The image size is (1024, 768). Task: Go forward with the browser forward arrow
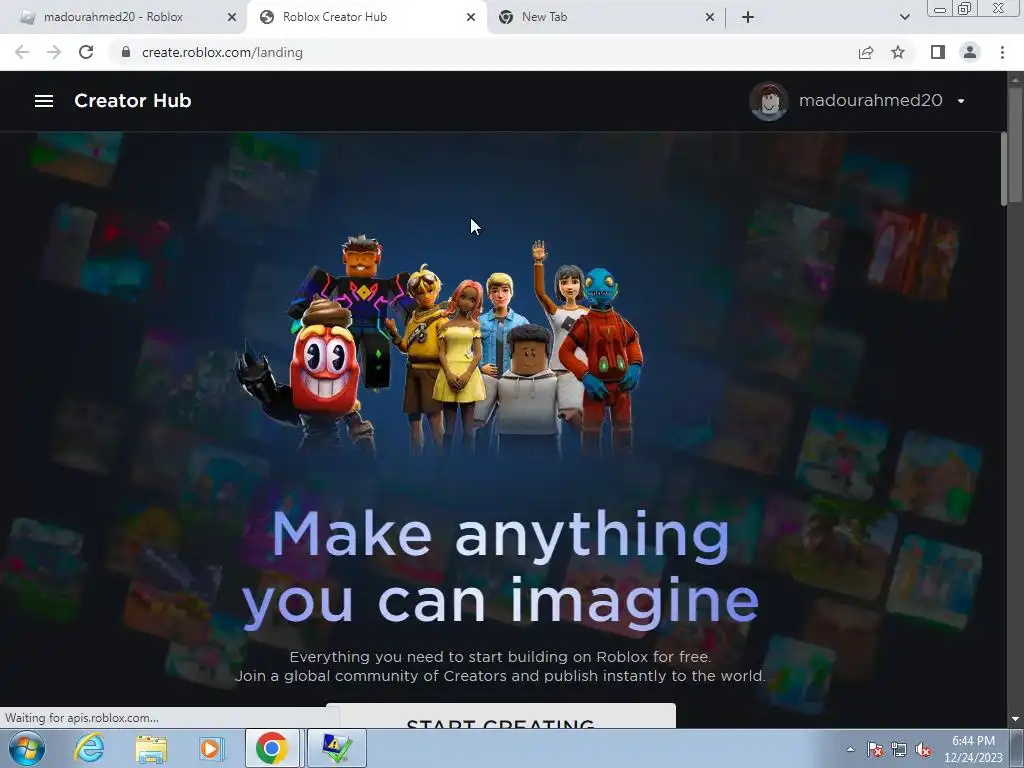[54, 52]
